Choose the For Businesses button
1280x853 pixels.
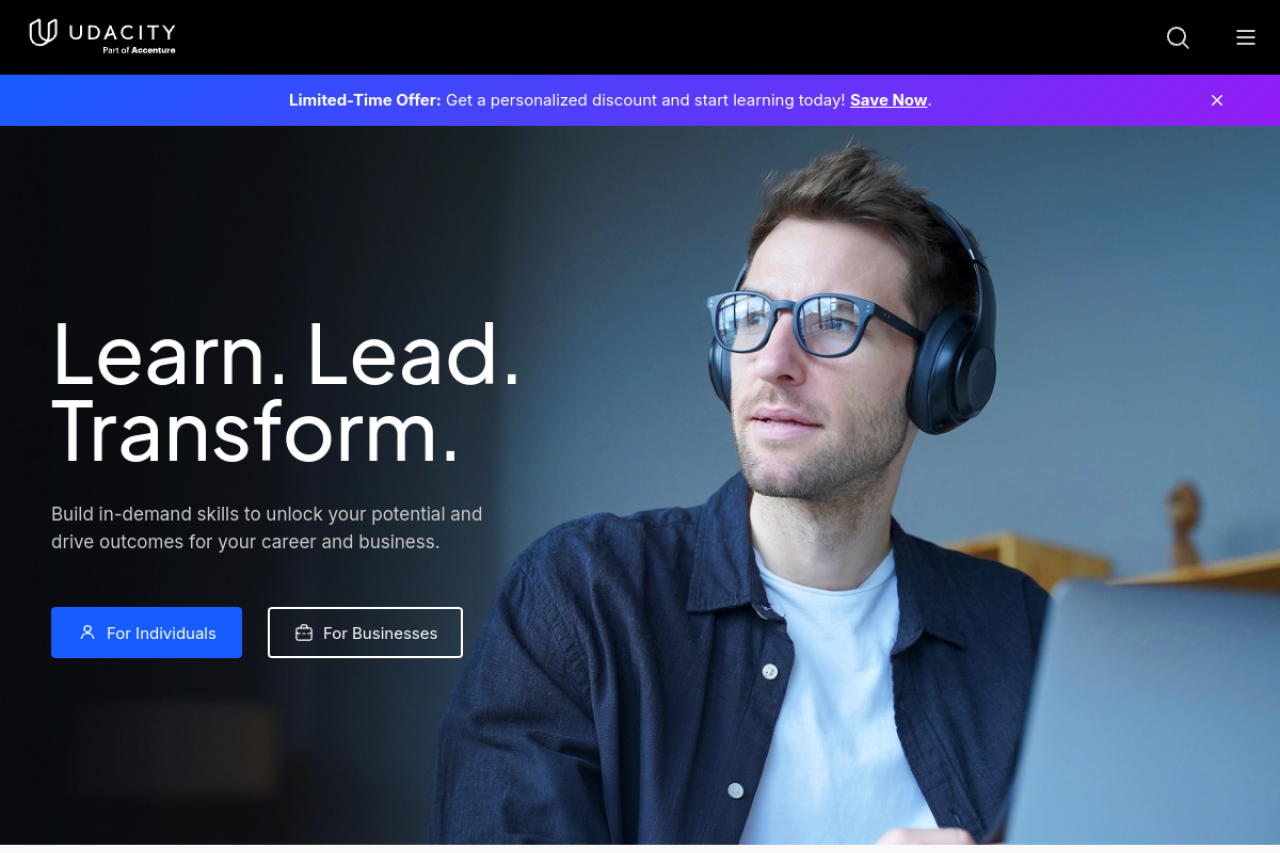[365, 632]
